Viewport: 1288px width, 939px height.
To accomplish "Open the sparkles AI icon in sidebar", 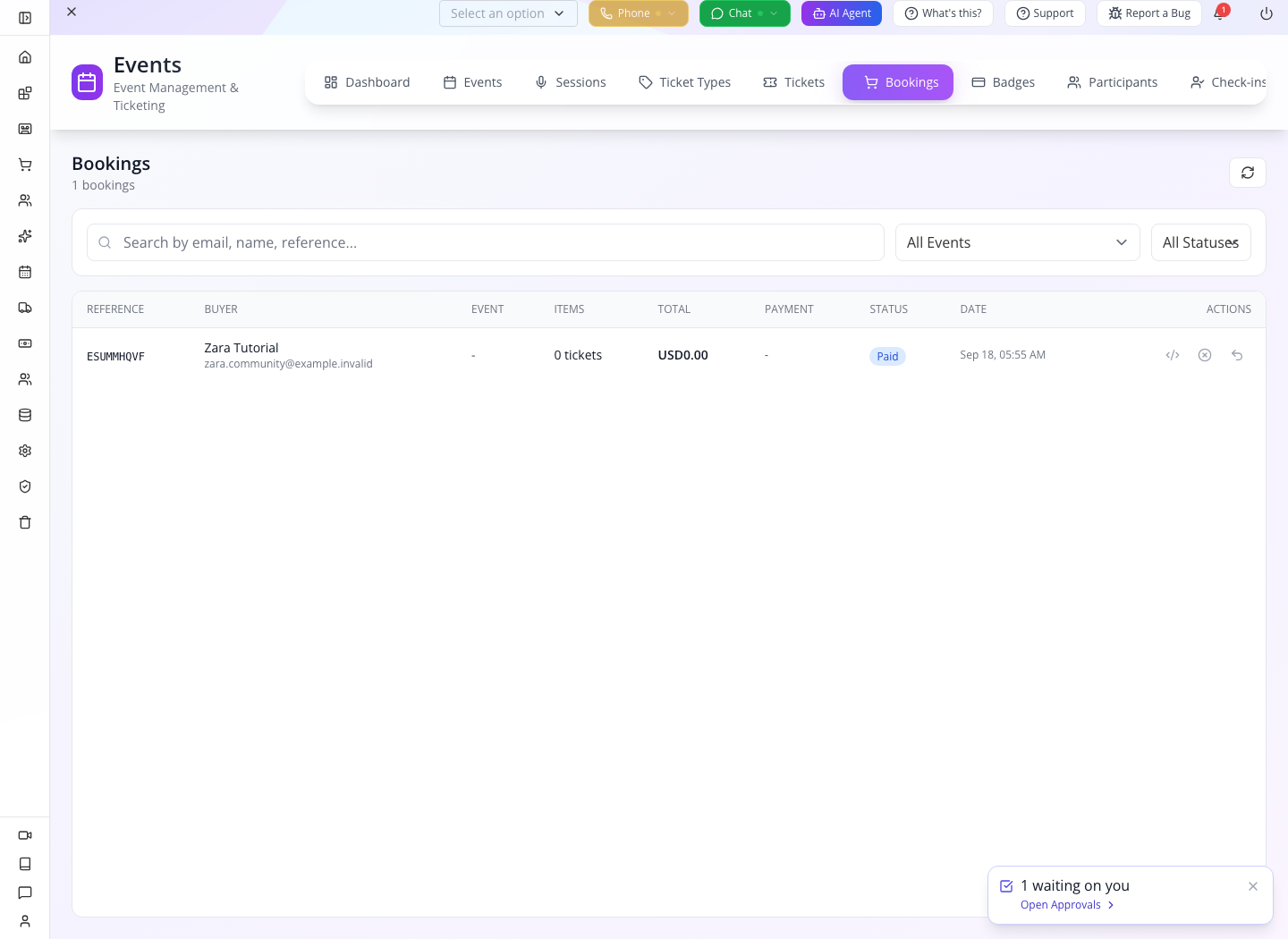I will click(x=25, y=236).
